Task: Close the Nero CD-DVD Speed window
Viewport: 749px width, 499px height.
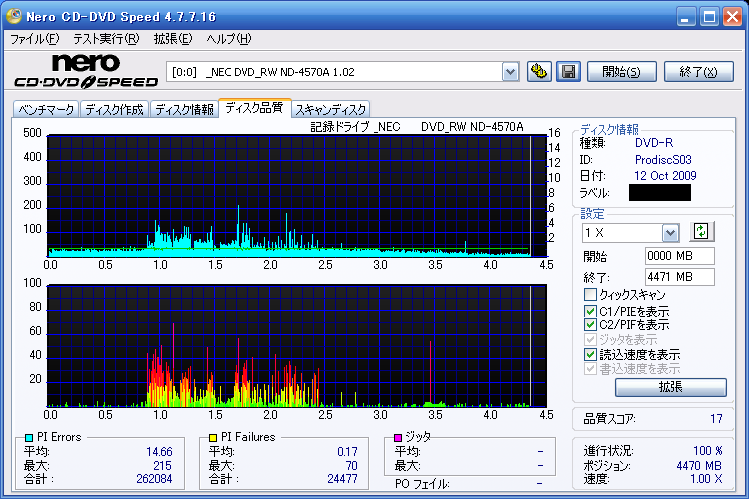Action: [x=732, y=17]
